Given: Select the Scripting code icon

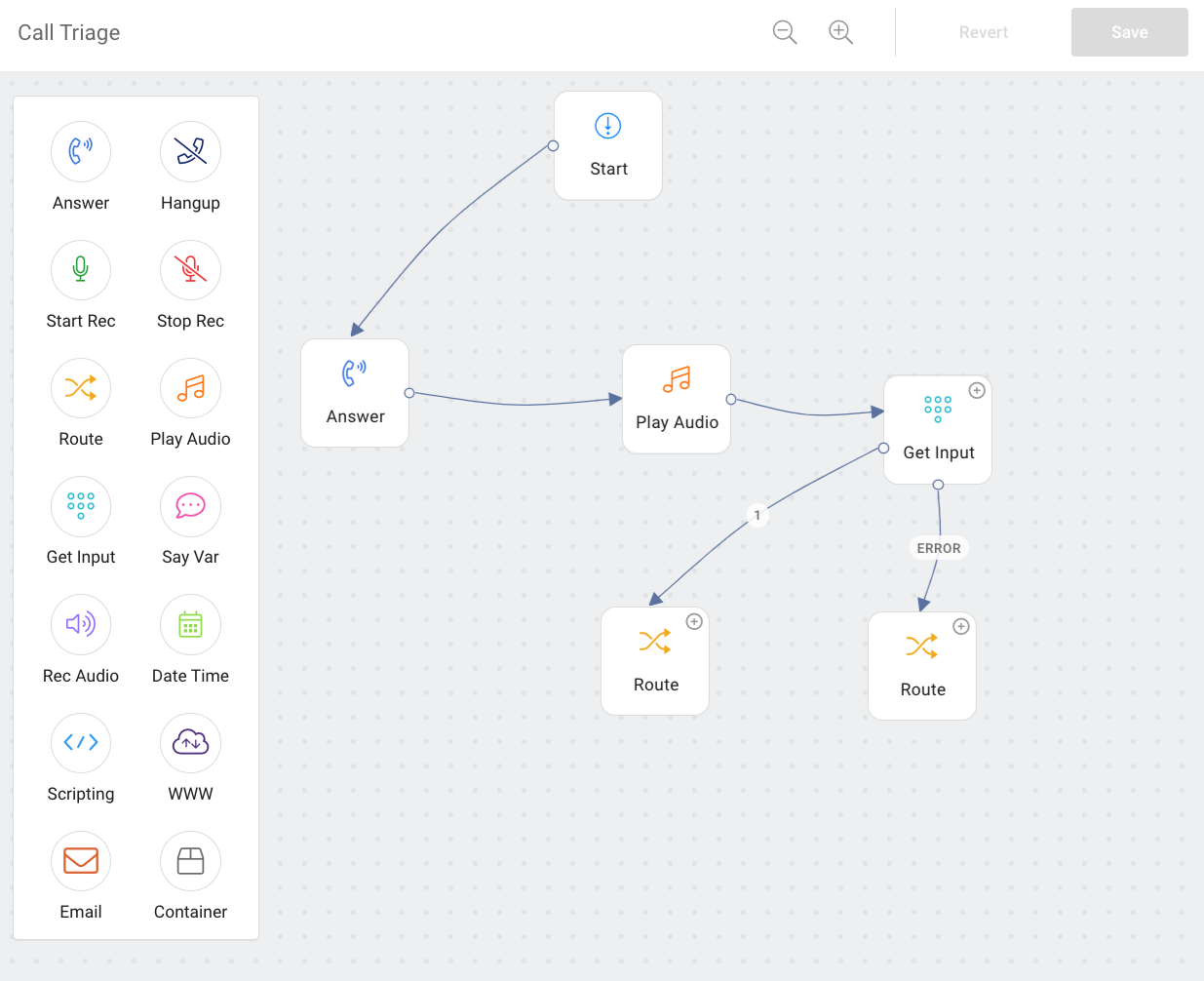Looking at the screenshot, I should click(81, 743).
